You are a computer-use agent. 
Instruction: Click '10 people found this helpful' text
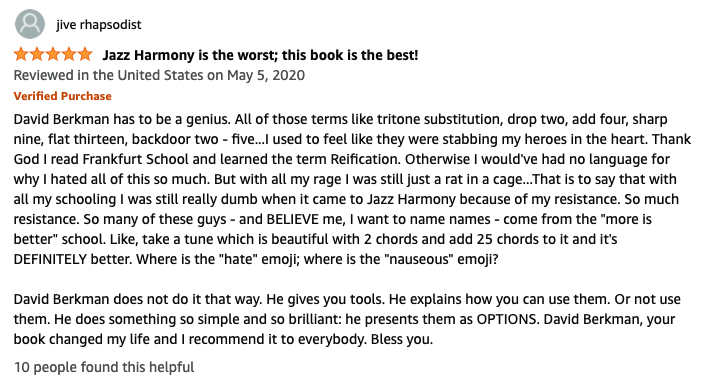[x=104, y=367]
